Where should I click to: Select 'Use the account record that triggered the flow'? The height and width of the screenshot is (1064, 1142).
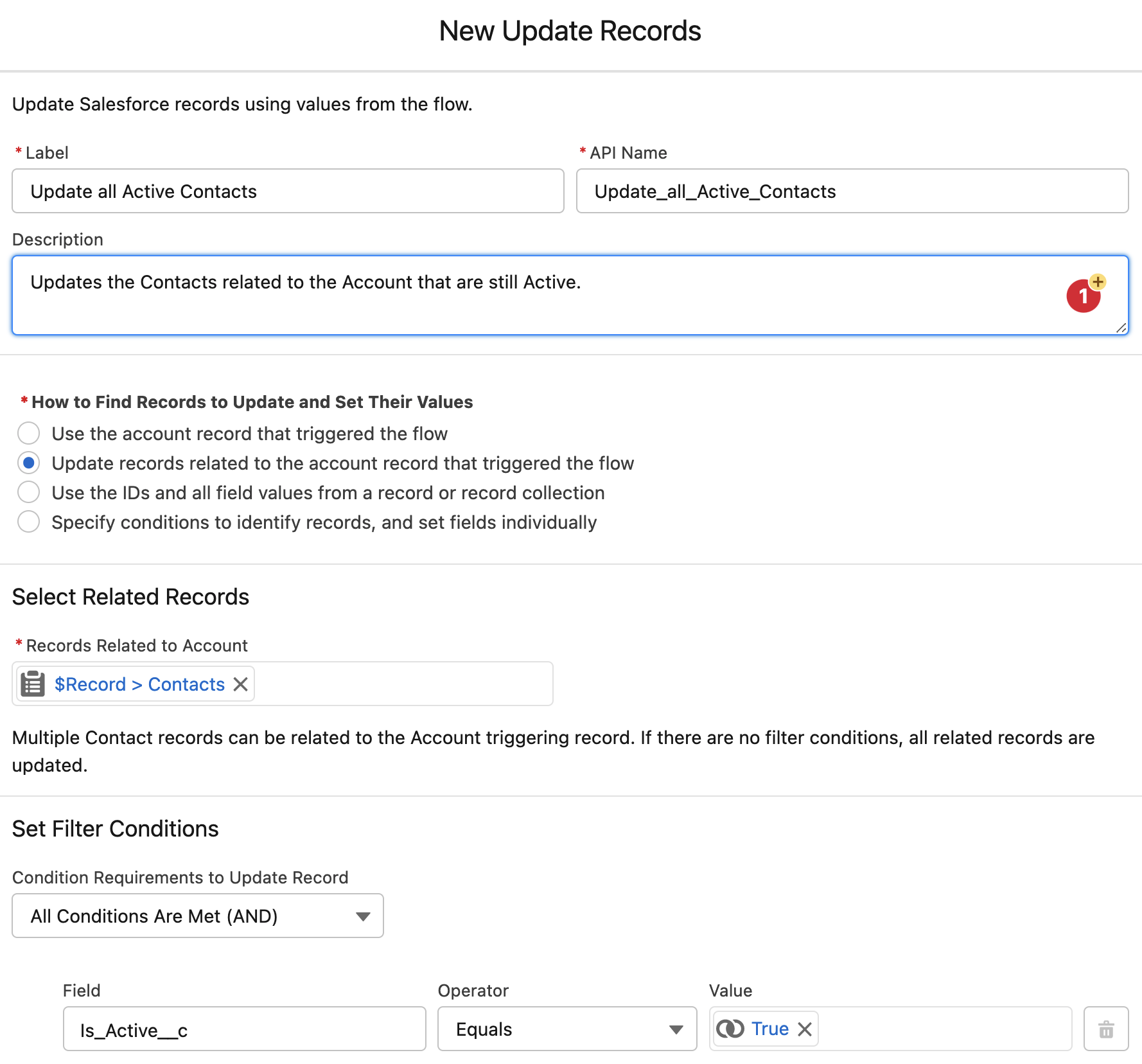(29, 434)
